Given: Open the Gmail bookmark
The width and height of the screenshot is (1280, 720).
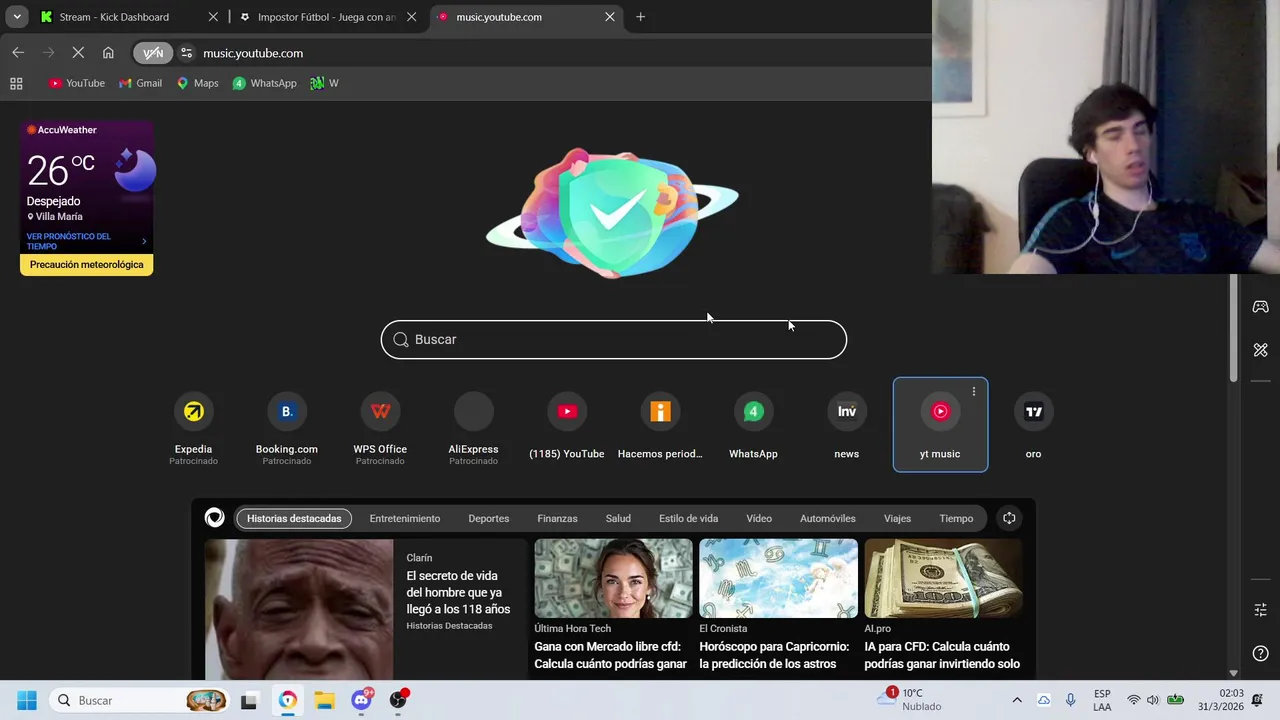Looking at the screenshot, I should 140,83.
